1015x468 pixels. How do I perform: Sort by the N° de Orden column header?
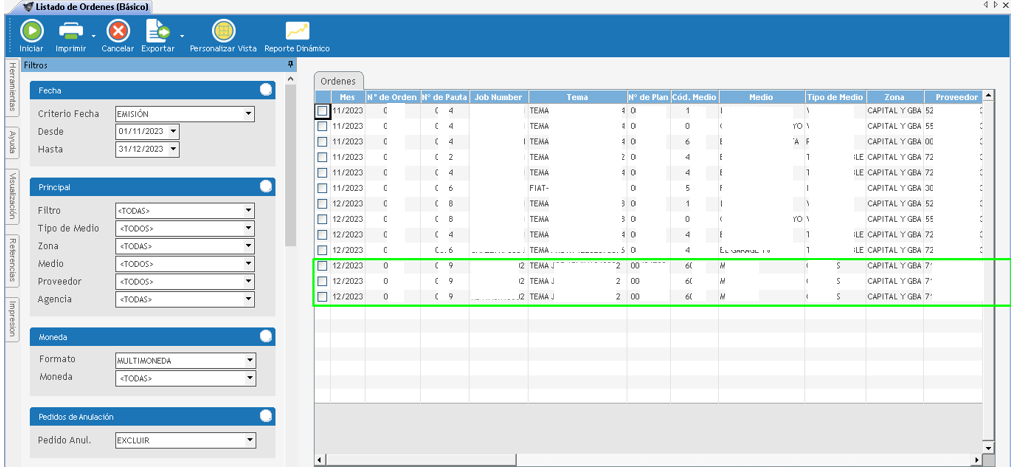click(x=392, y=97)
